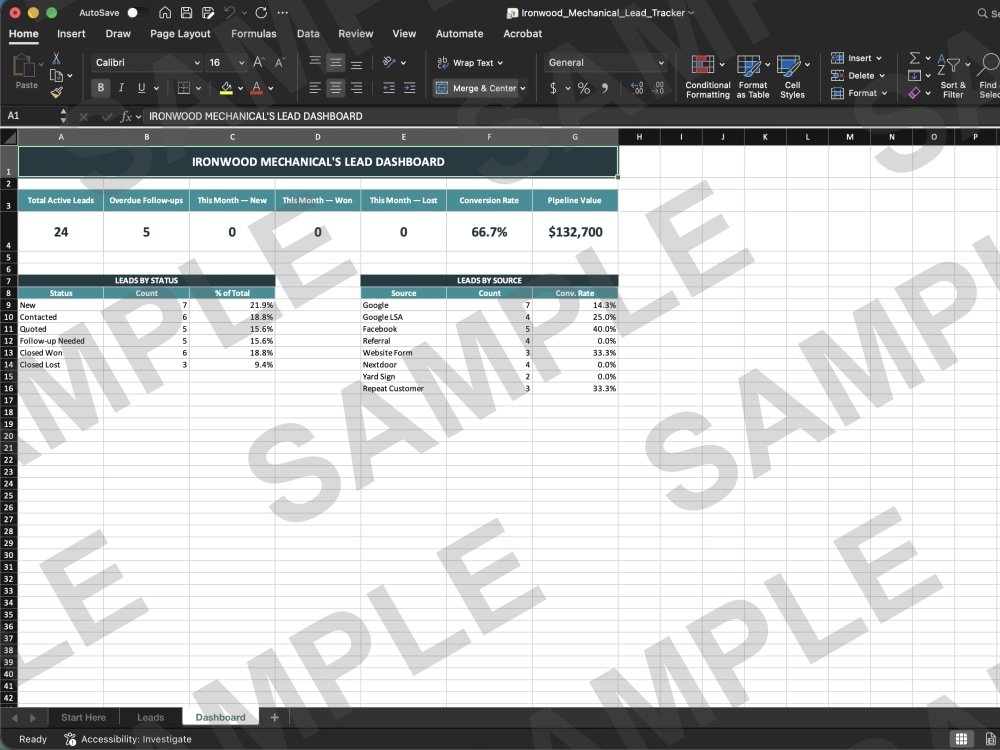Image resolution: width=1000 pixels, height=750 pixels.
Task: Click Sort & Filter button
Action: (x=953, y=76)
